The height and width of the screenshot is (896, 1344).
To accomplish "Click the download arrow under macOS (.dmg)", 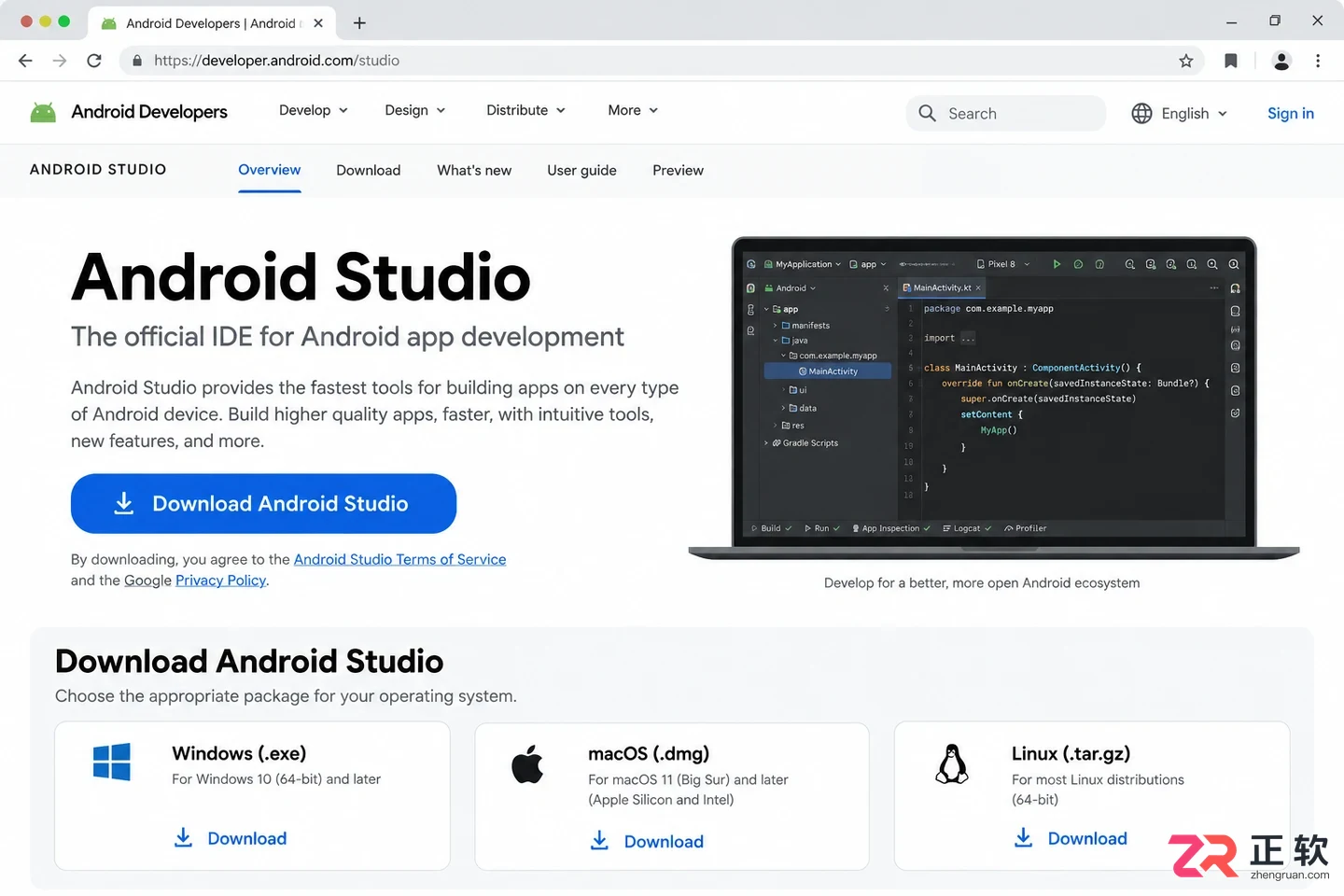I will (x=599, y=840).
